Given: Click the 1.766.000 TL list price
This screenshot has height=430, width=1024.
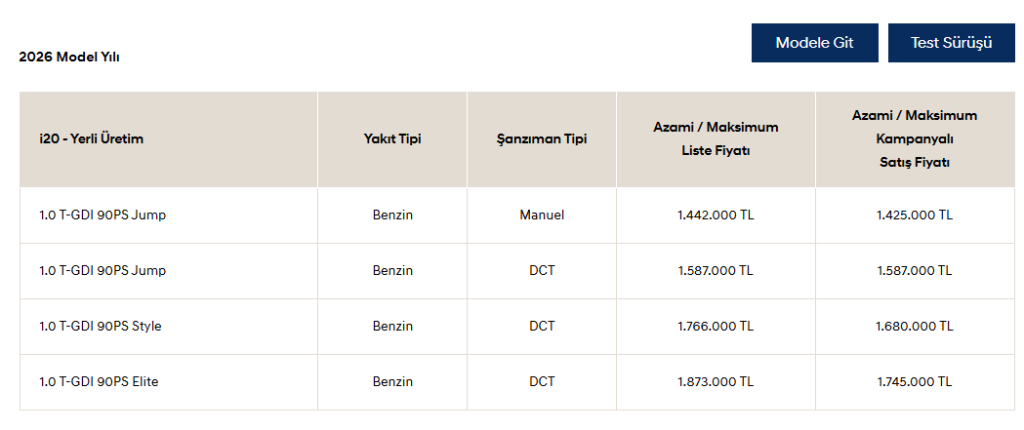Looking at the screenshot, I should pyautogui.click(x=715, y=326).
